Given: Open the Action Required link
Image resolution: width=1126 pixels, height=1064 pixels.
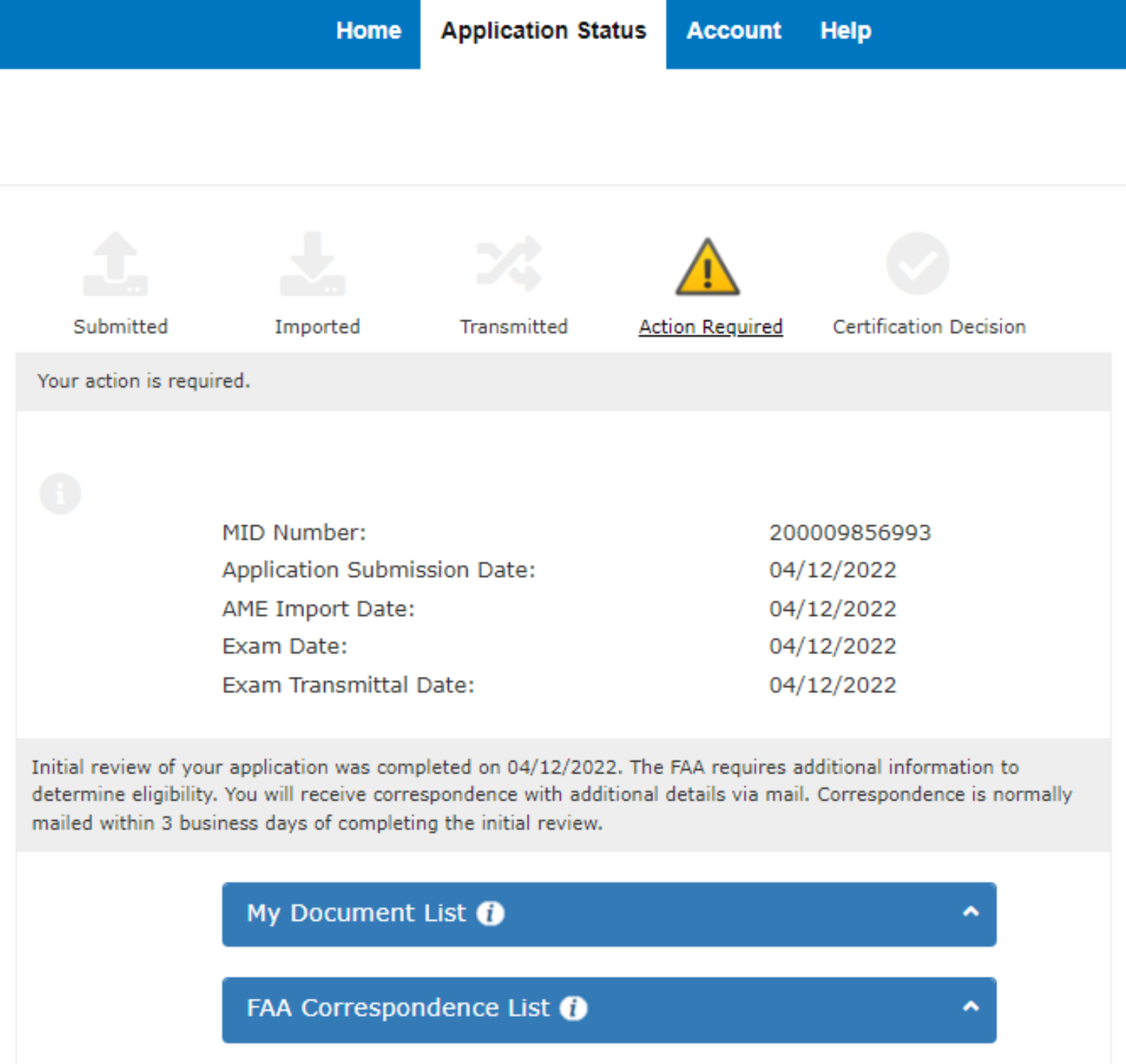Looking at the screenshot, I should point(710,327).
